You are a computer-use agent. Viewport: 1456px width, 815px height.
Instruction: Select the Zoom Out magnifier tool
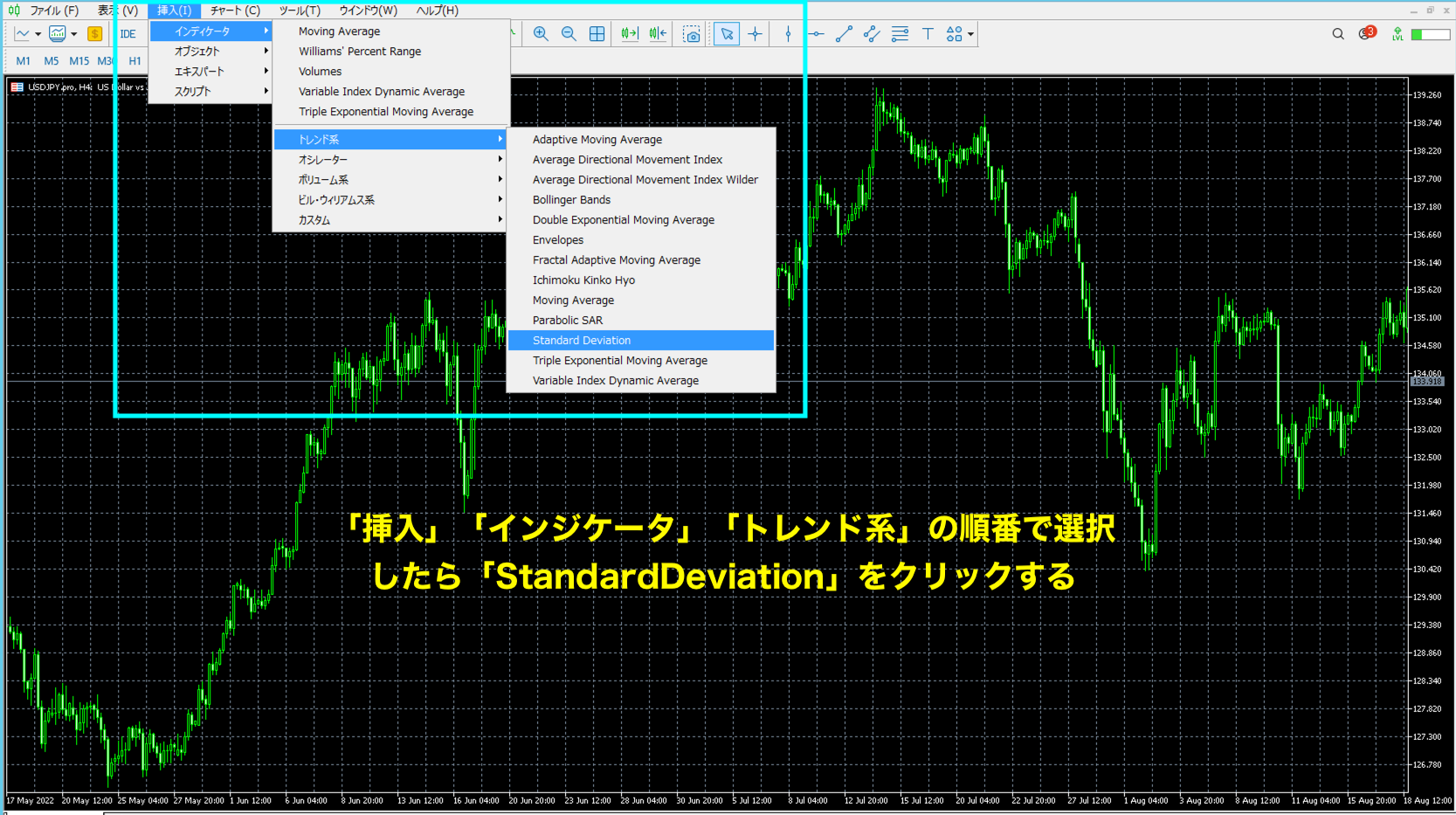click(569, 33)
